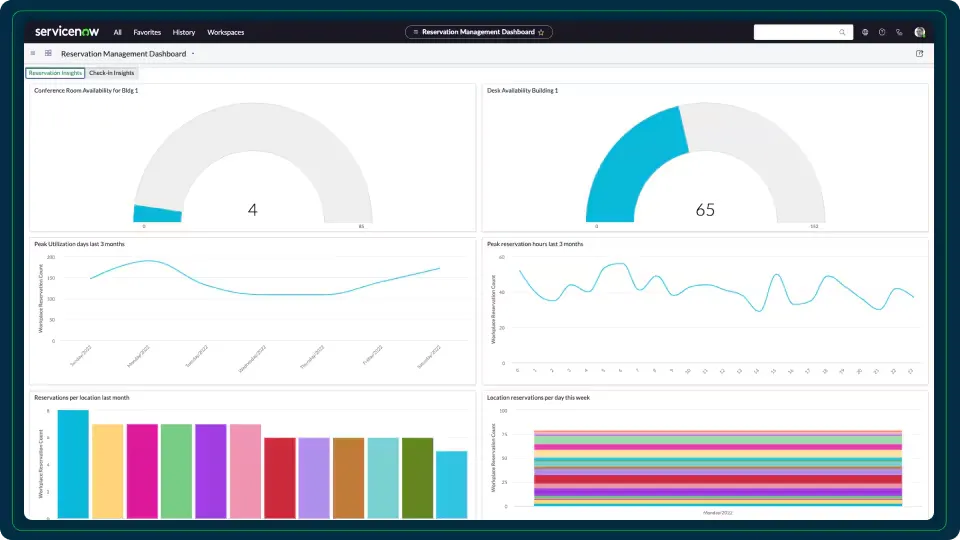Open the phone icon in header
Screen dimensions: 960x540
[899, 32]
